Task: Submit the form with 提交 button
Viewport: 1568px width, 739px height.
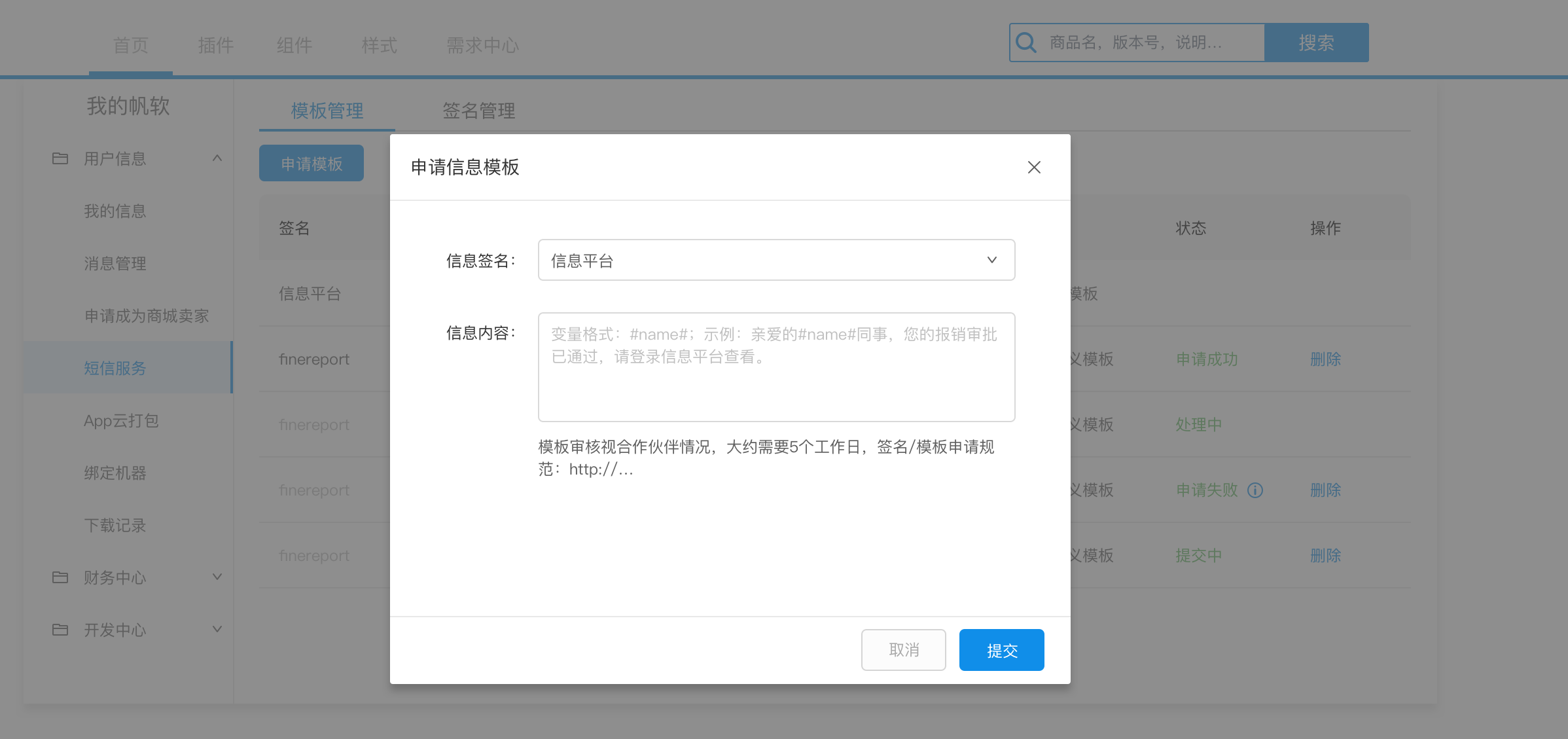Action: tap(1001, 650)
